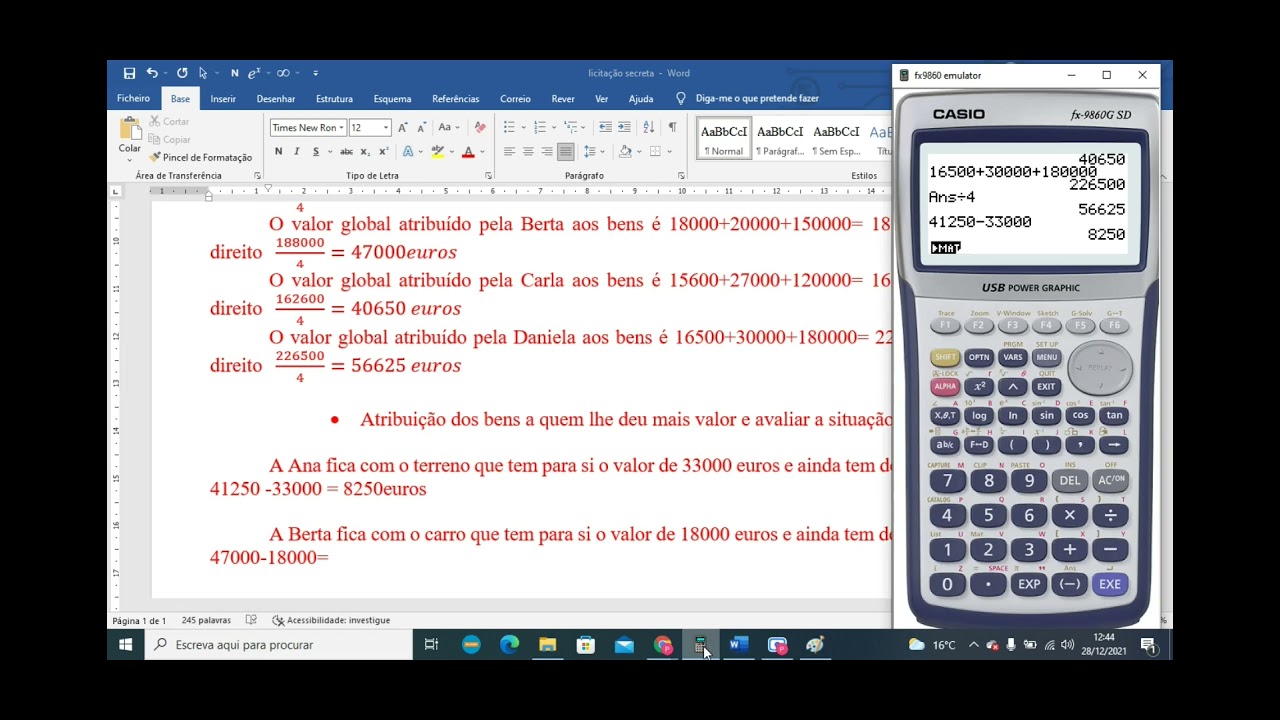The image size is (1280, 720).
Task: Toggle F↔D fraction-decimal key on calculator
Action: (979, 445)
